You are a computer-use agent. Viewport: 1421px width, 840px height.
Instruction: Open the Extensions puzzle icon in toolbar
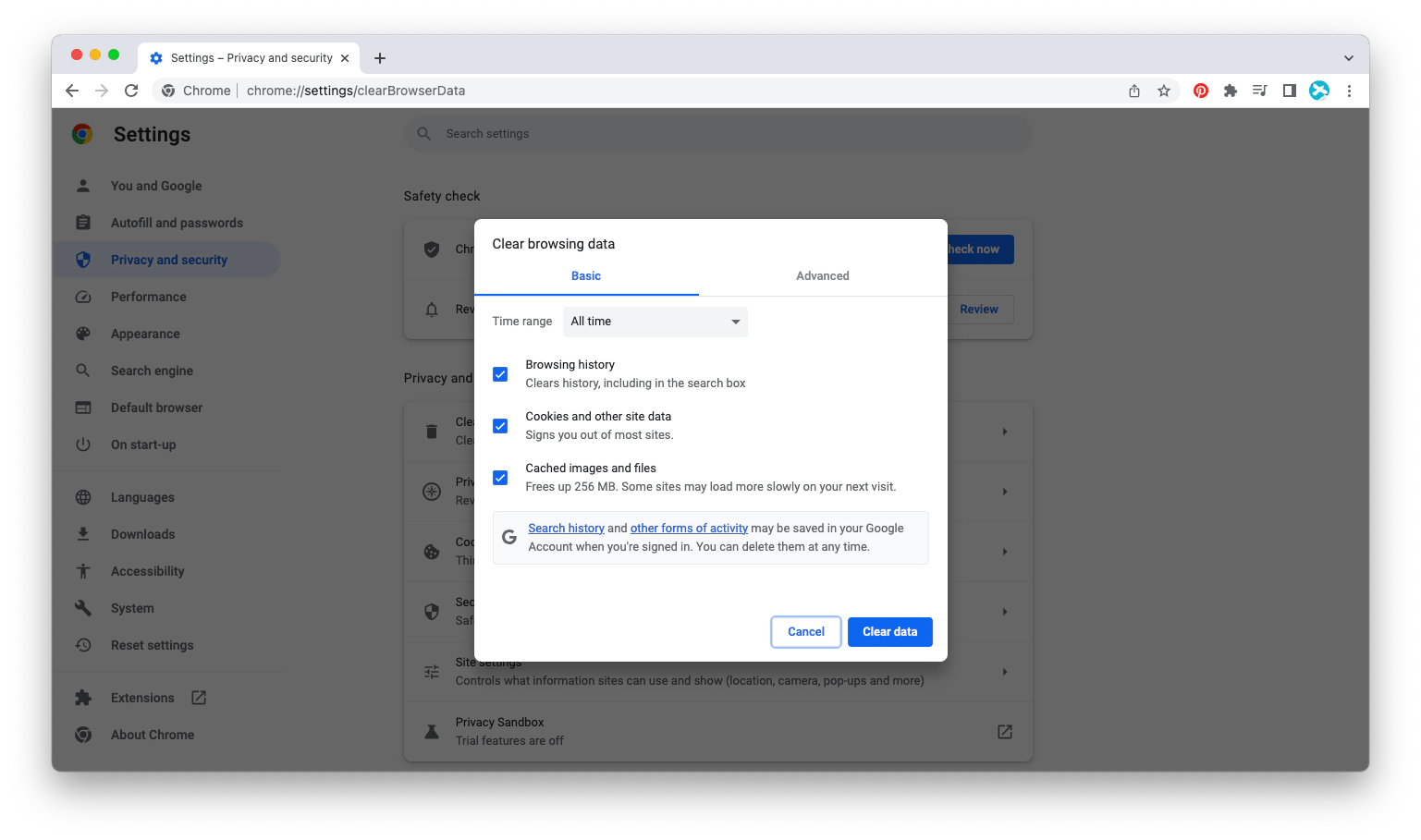(x=1231, y=91)
